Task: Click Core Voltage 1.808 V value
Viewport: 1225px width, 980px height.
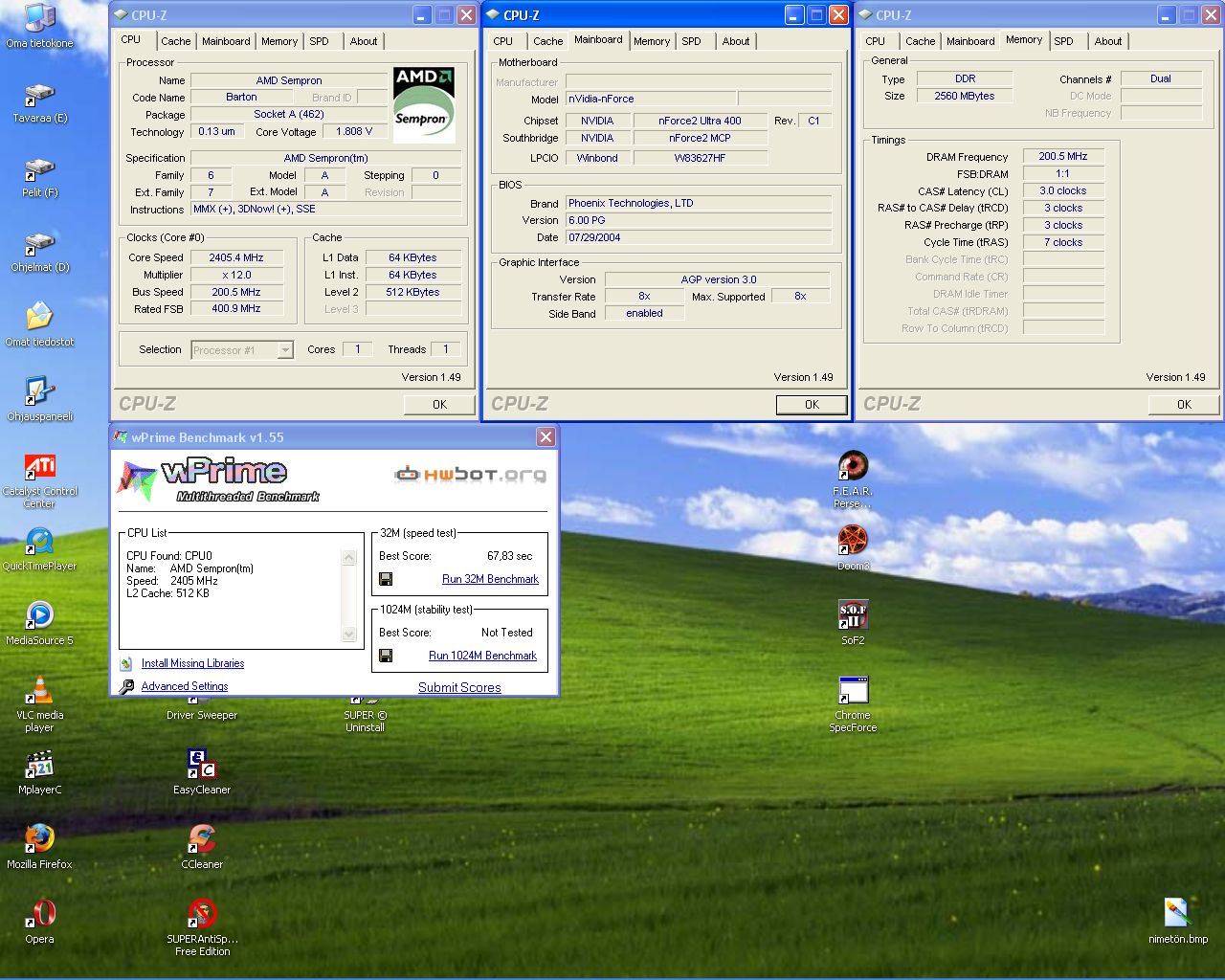Action: [354, 131]
